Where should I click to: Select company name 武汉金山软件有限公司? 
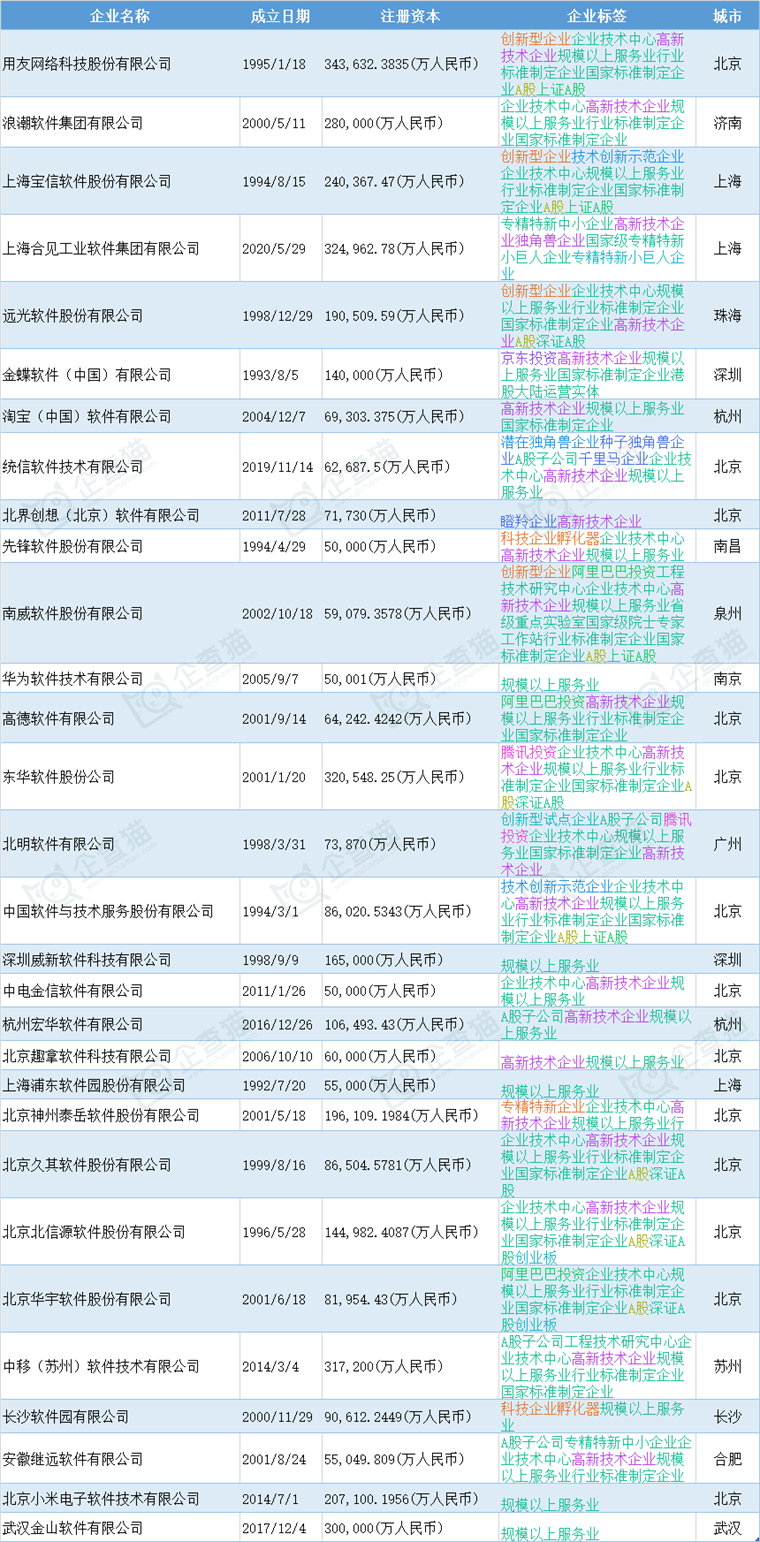coord(73,1528)
